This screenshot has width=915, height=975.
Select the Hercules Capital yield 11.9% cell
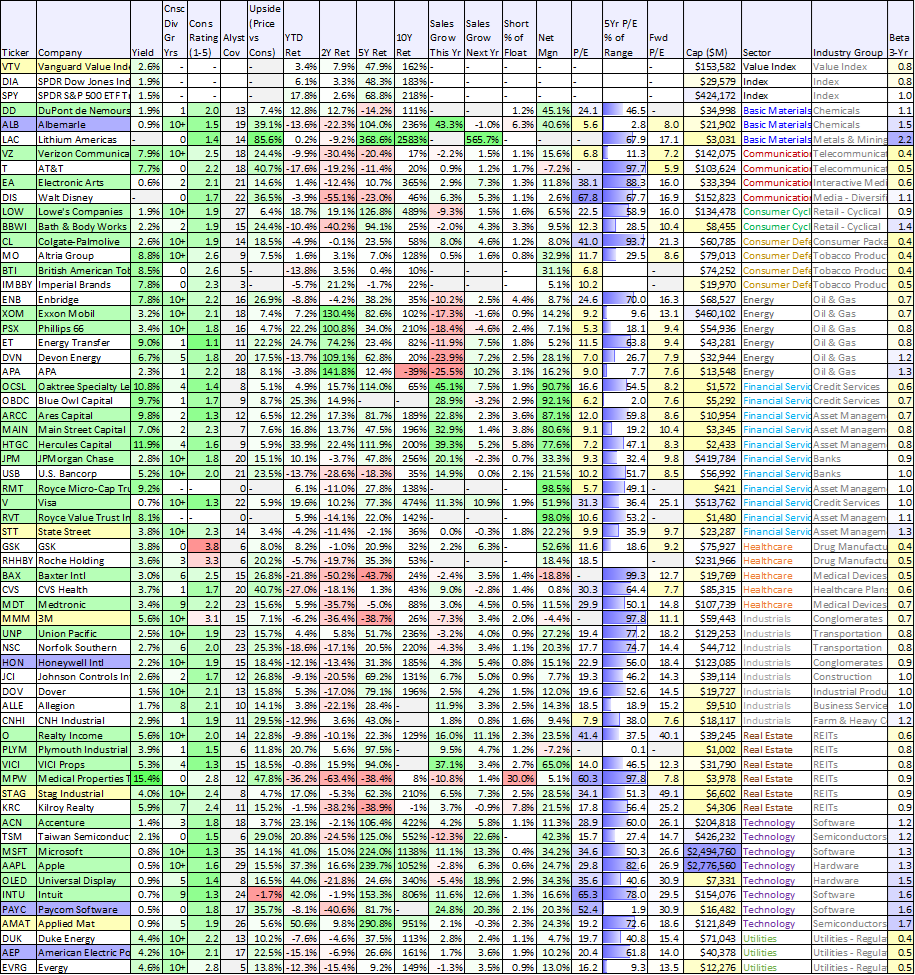pyautogui.click(x=146, y=444)
